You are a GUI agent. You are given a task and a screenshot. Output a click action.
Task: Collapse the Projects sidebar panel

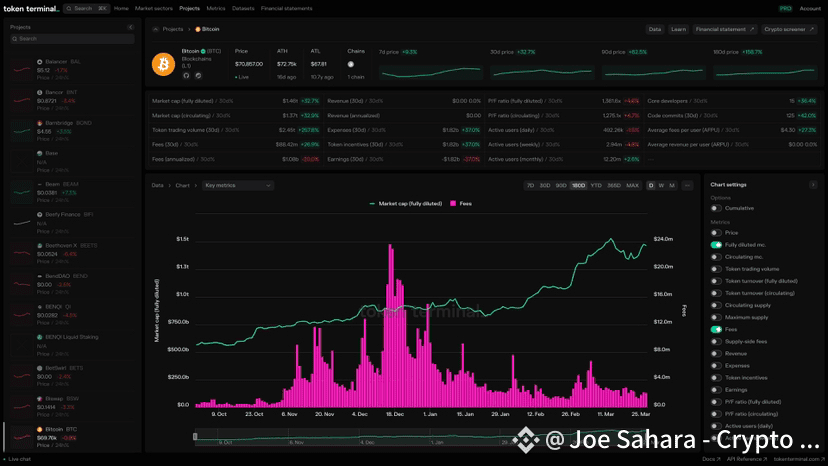tap(129, 27)
